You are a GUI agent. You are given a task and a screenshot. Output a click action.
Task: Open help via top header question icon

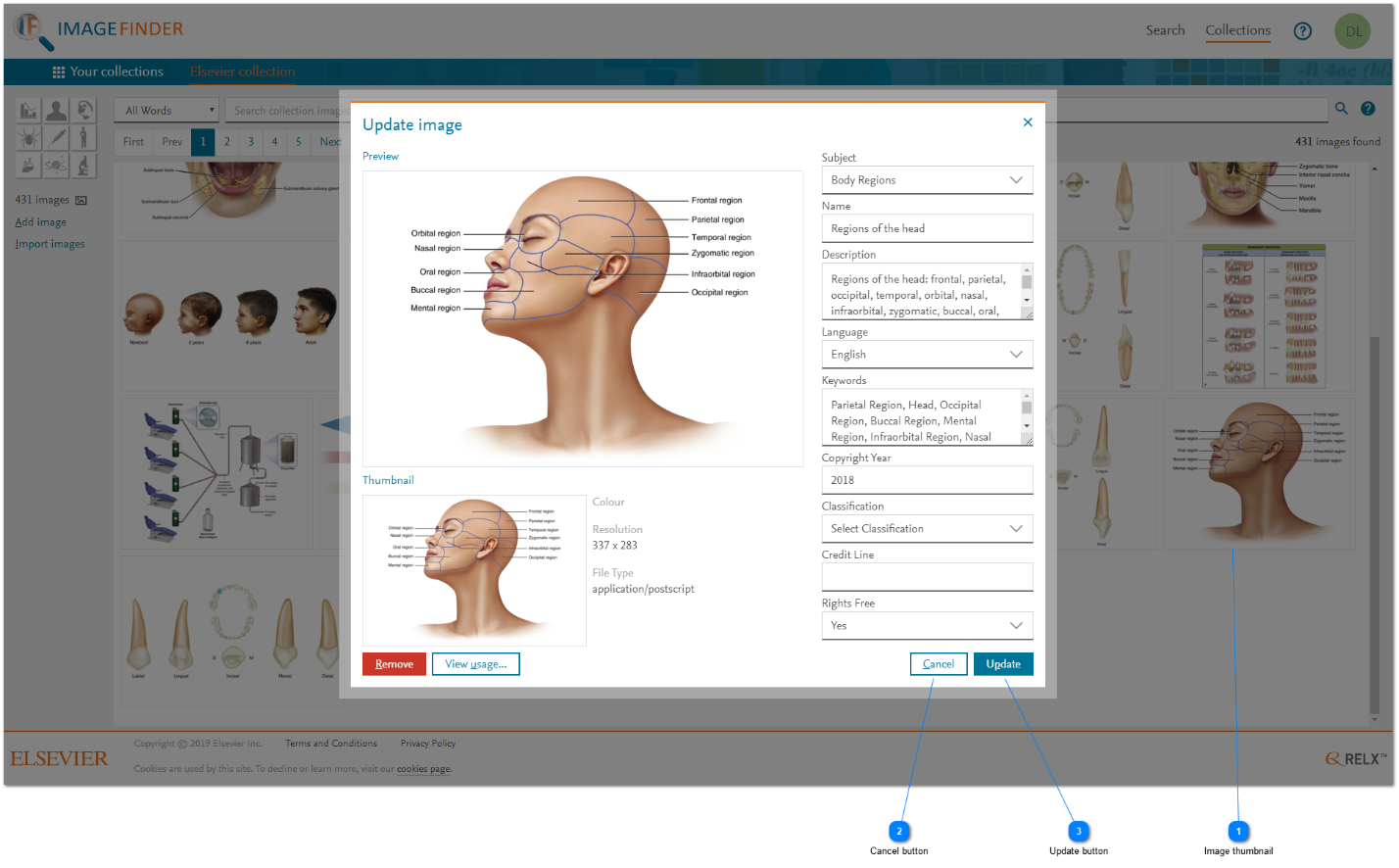(1303, 31)
